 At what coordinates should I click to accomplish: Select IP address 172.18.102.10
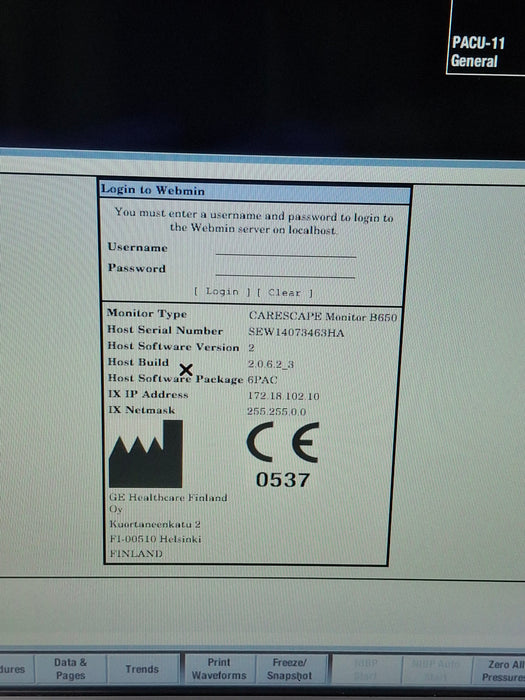[x=283, y=396]
